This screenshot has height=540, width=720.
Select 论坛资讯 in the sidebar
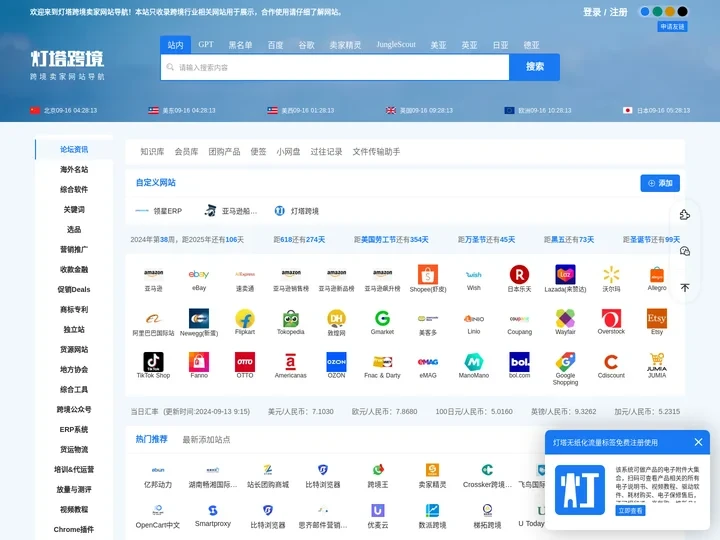[74, 149]
